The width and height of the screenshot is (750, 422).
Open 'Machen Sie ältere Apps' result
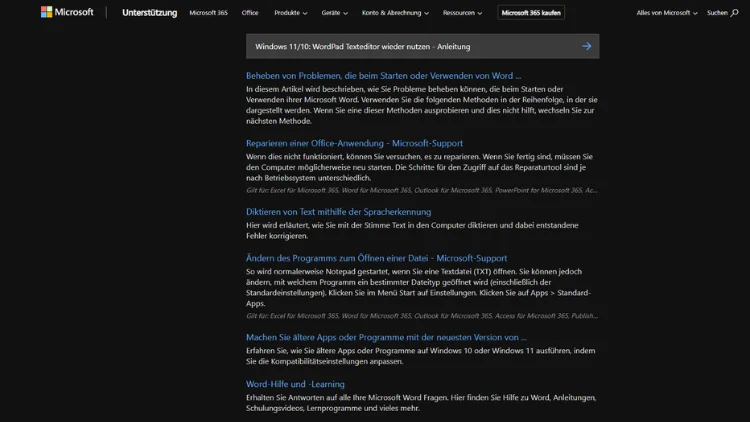(386, 337)
